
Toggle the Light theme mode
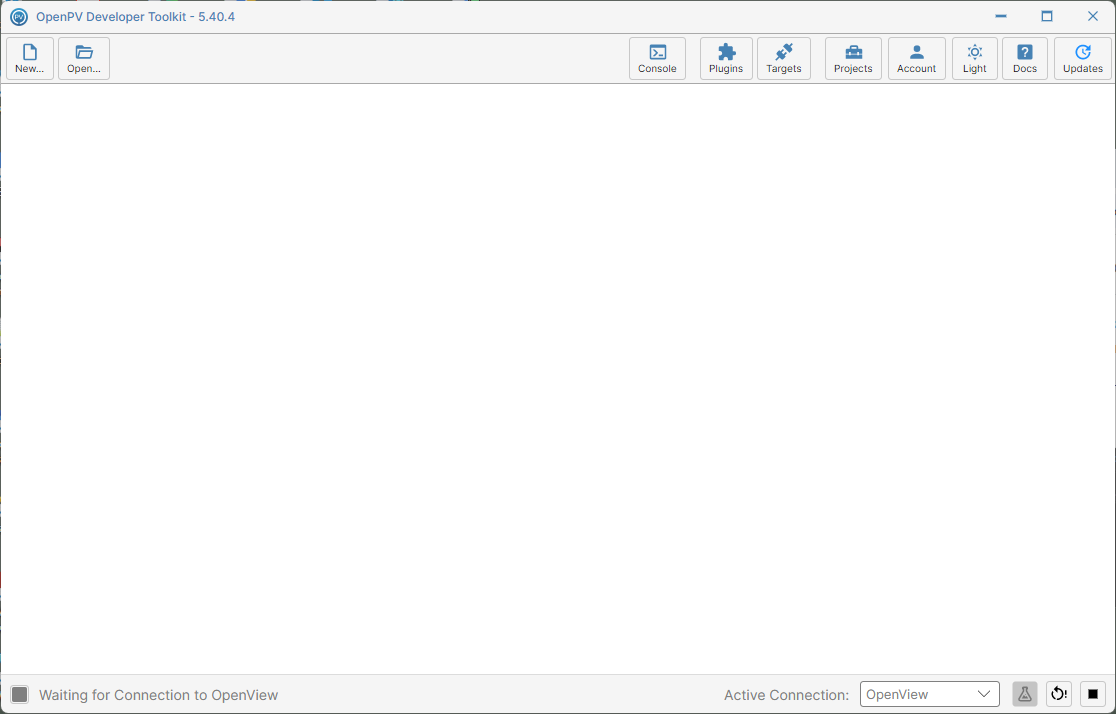(x=974, y=58)
